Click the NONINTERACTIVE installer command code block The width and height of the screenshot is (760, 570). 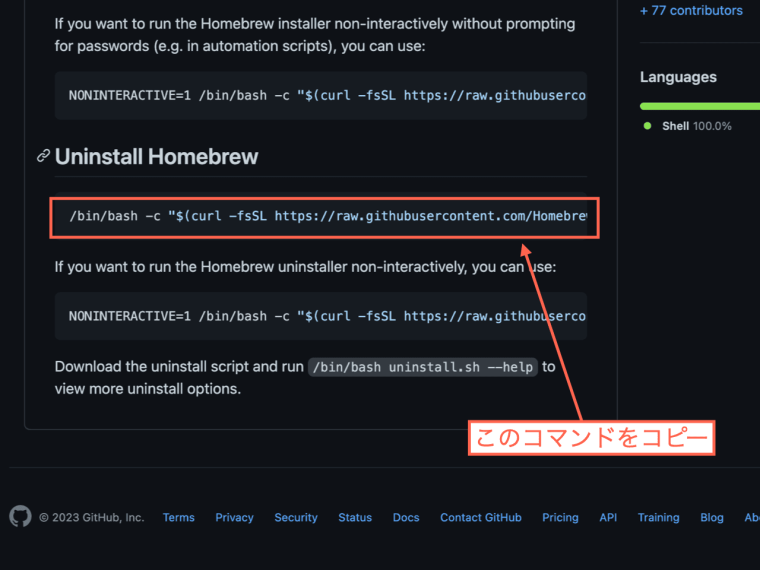pos(321,95)
